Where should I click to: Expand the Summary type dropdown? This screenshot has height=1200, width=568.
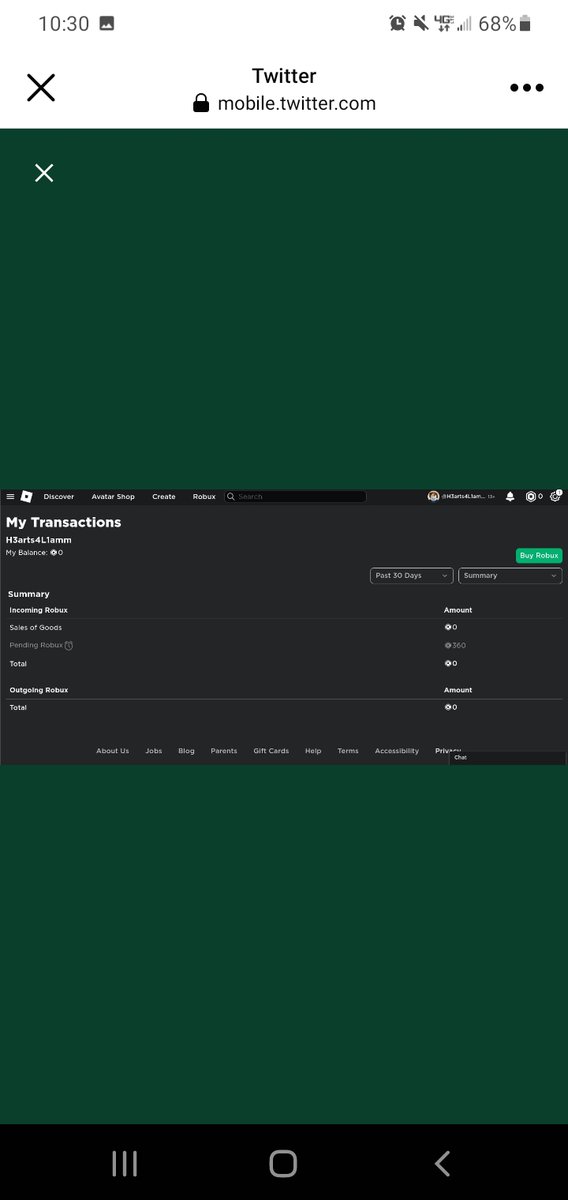510,576
